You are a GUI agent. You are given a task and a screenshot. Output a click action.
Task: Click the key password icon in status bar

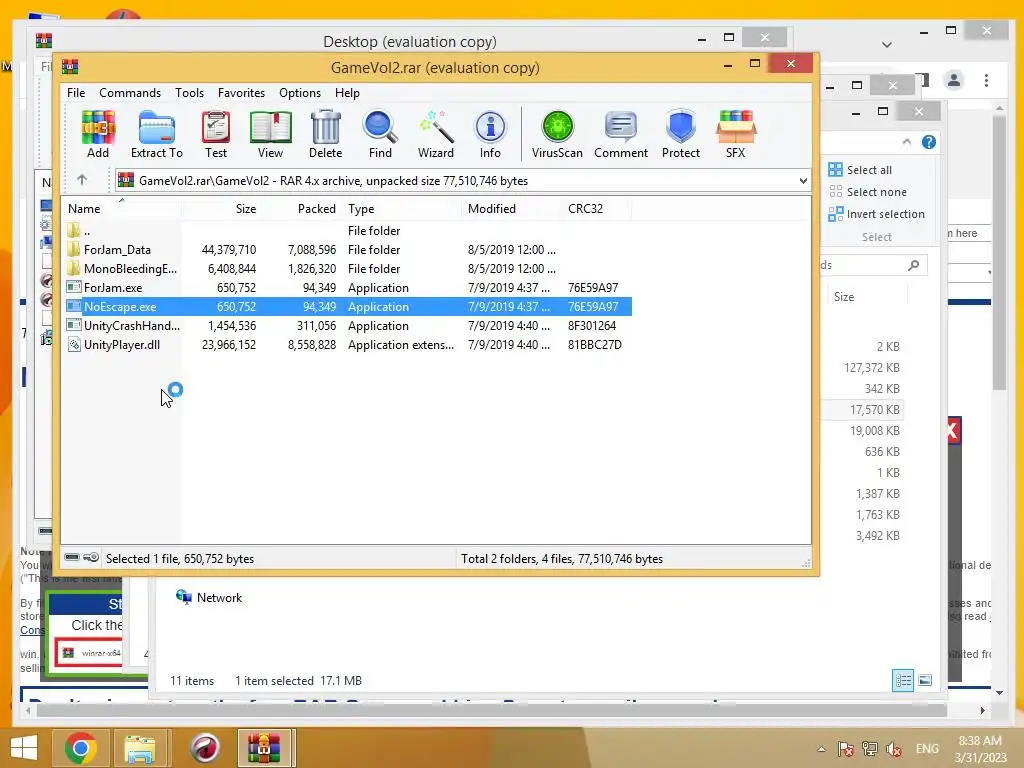tap(91, 558)
